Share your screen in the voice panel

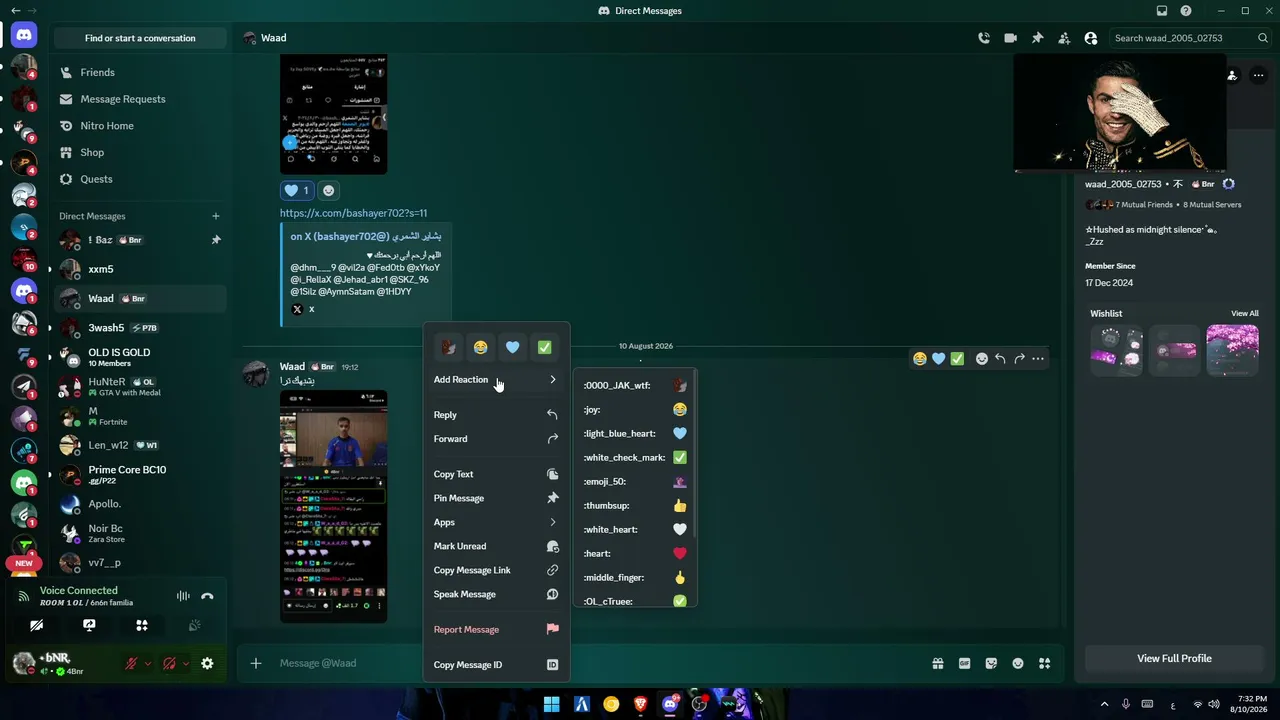89,625
